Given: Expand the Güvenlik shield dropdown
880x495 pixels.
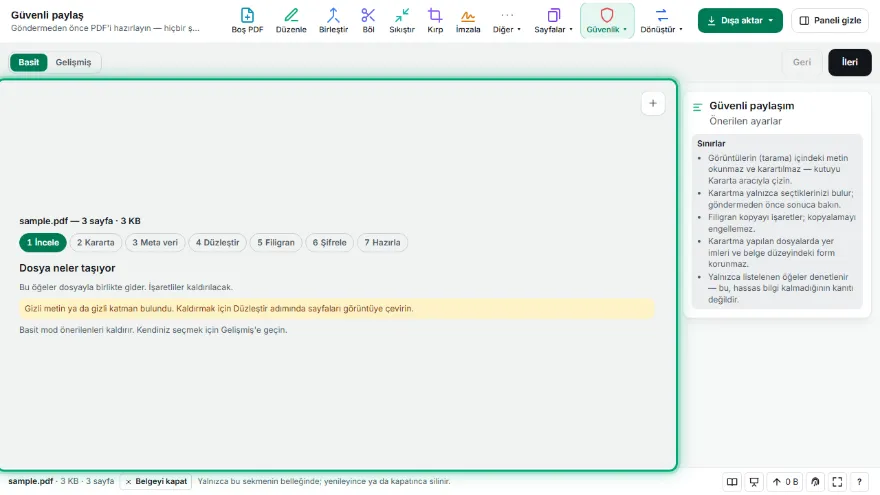Looking at the screenshot, I should coord(607,20).
